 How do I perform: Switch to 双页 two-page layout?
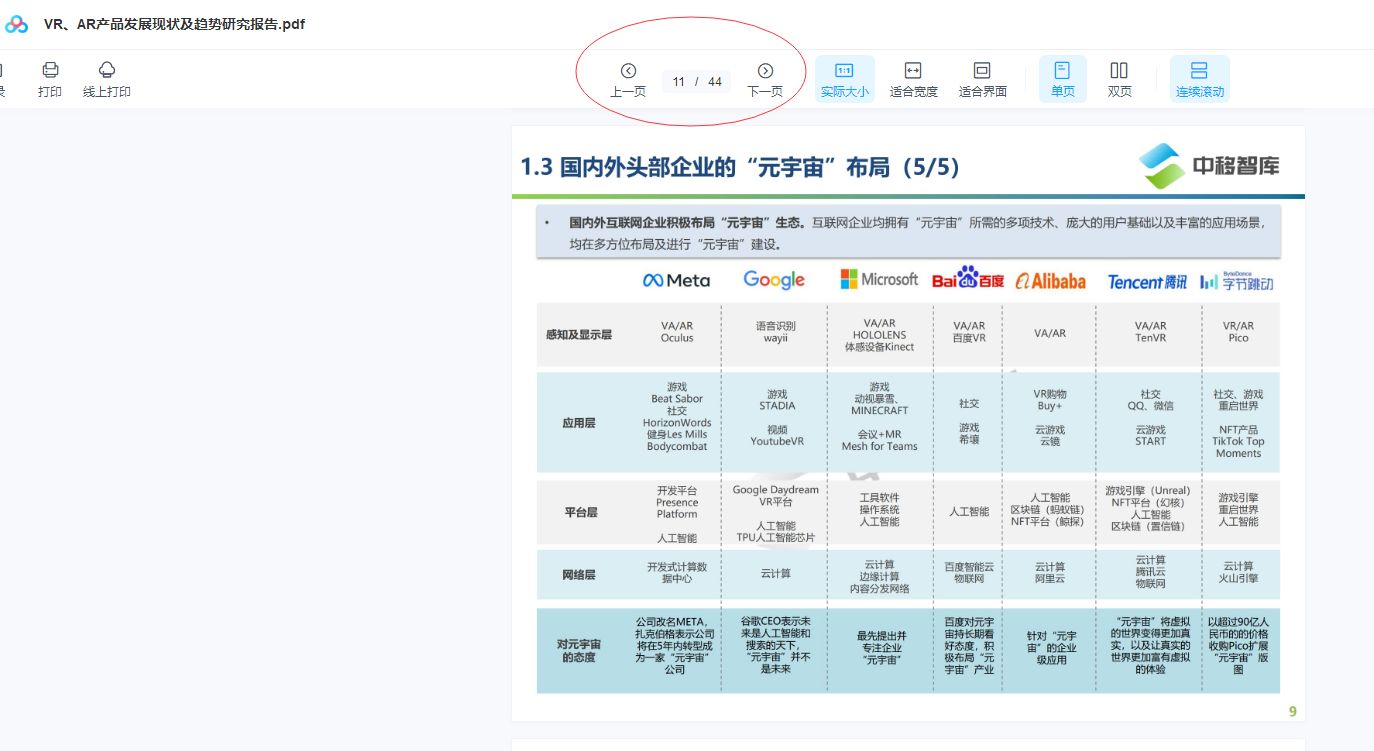point(1119,79)
